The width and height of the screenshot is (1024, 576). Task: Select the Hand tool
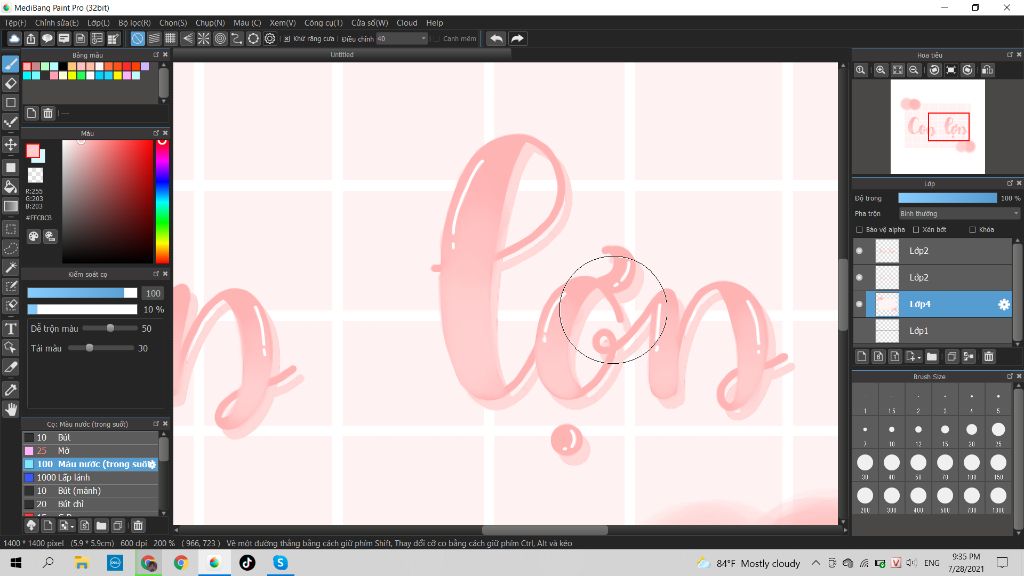[10, 409]
